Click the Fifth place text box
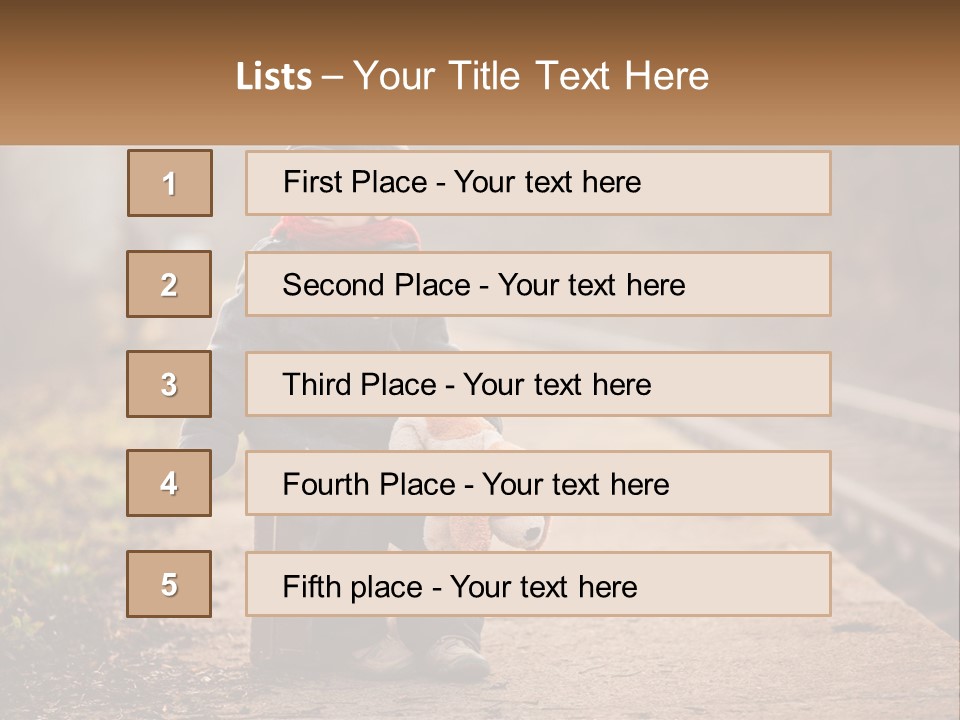 (x=538, y=584)
